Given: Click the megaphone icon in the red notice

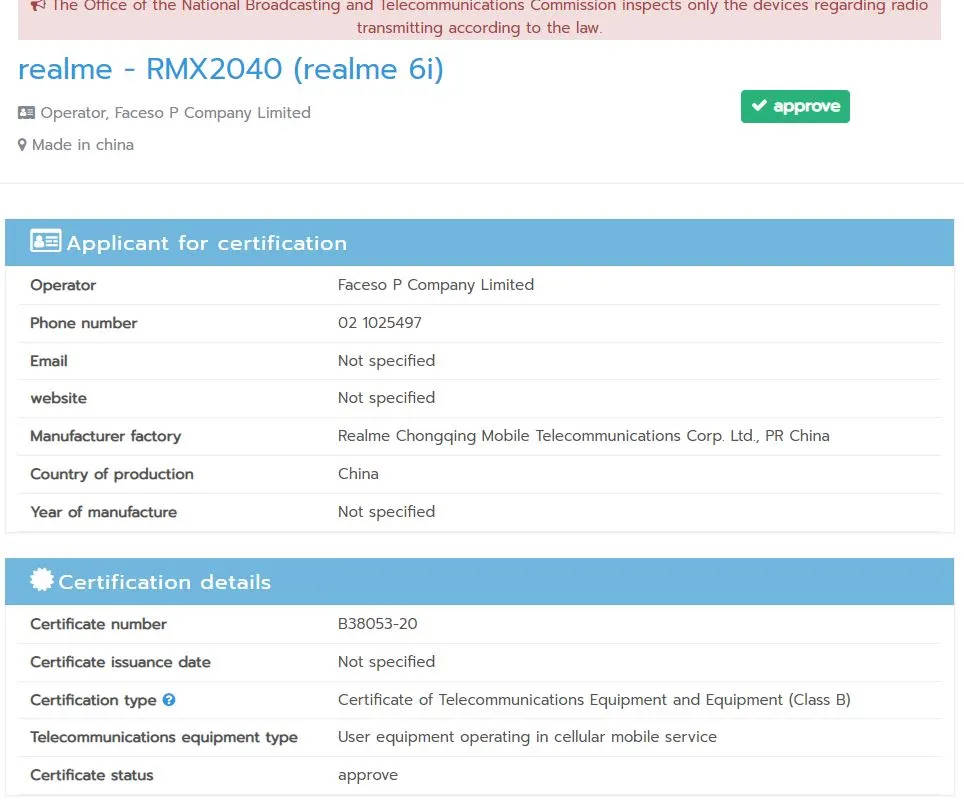Looking at the screenshot, I should 38,6.
